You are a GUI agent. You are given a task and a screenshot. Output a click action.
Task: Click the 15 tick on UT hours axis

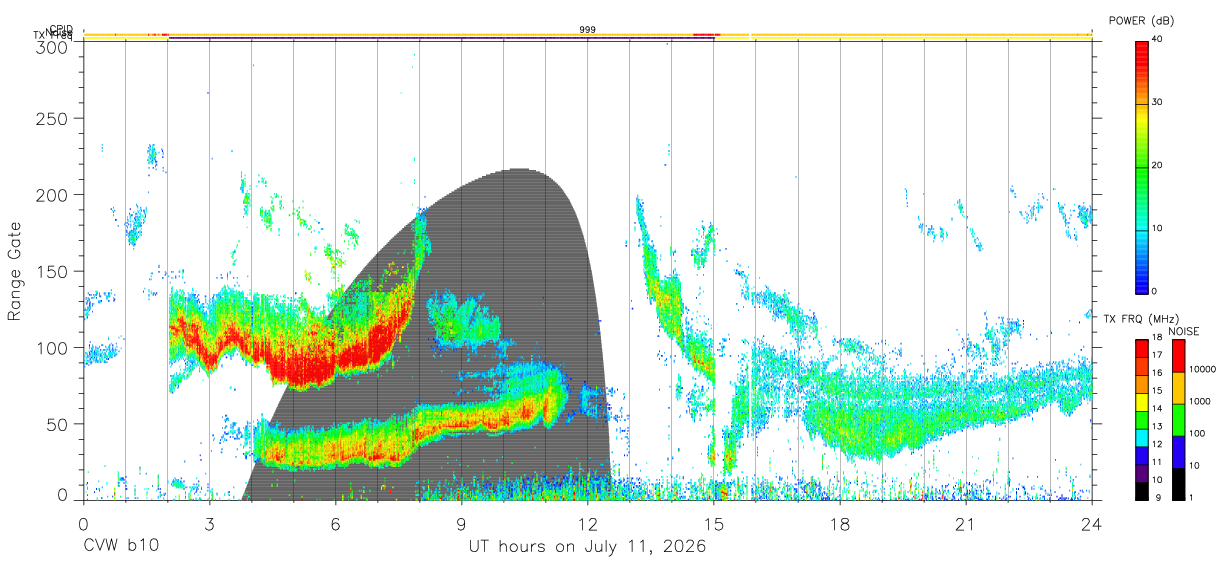pos(713,523)
